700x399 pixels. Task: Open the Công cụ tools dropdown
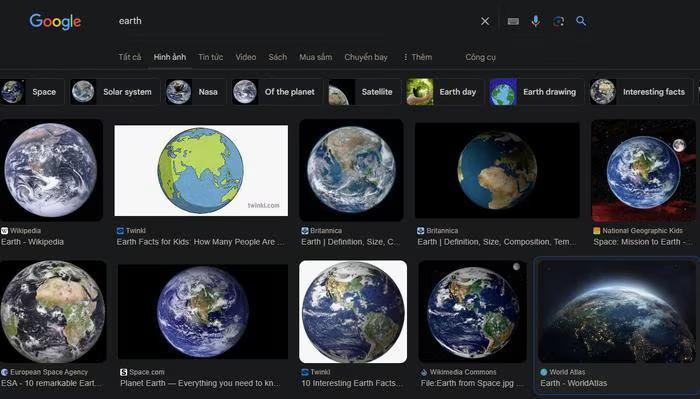[480, 57]
